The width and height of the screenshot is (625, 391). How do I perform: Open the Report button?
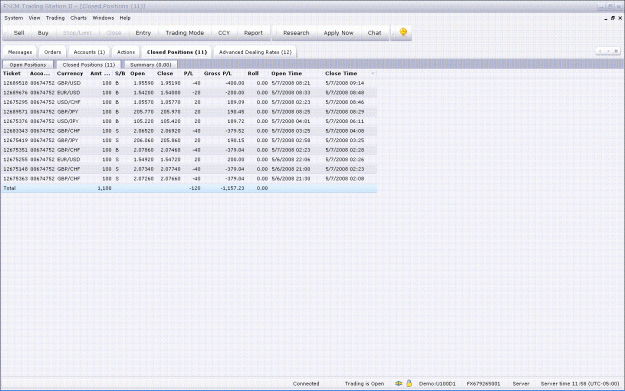coord(253,33)
